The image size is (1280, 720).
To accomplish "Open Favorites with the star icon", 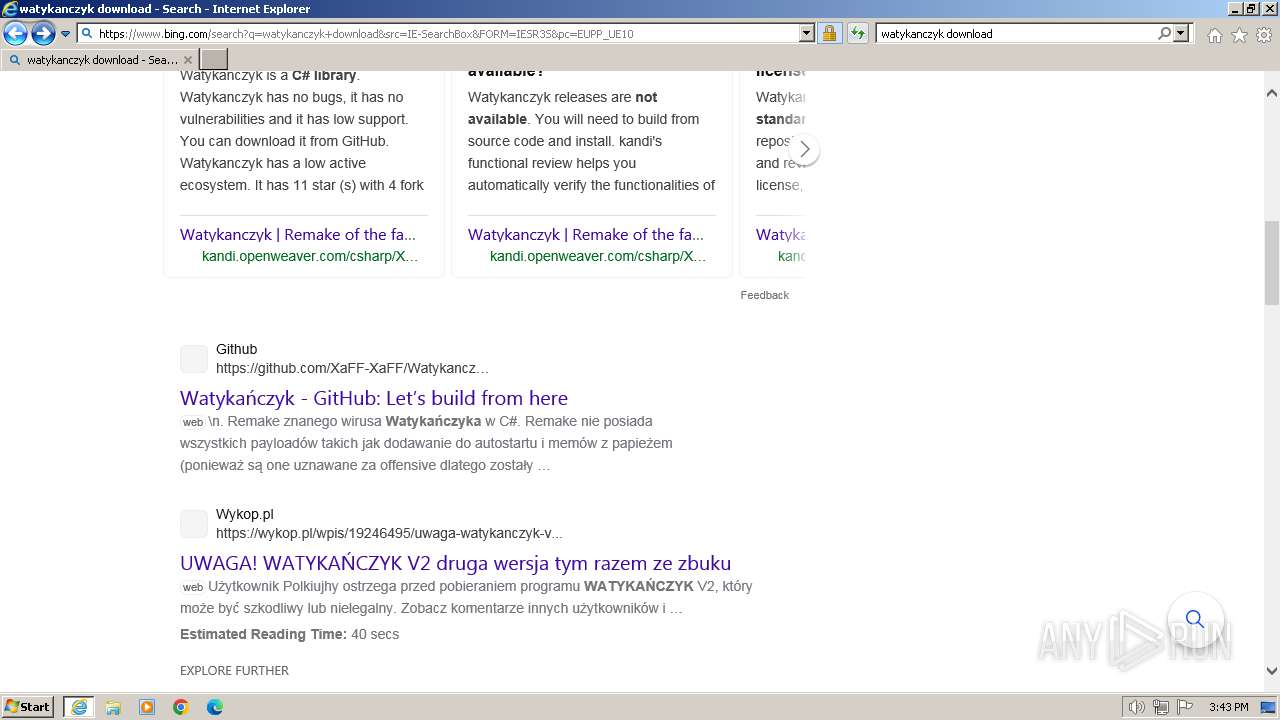I will pyautogui.click(x=1239, y=35).
